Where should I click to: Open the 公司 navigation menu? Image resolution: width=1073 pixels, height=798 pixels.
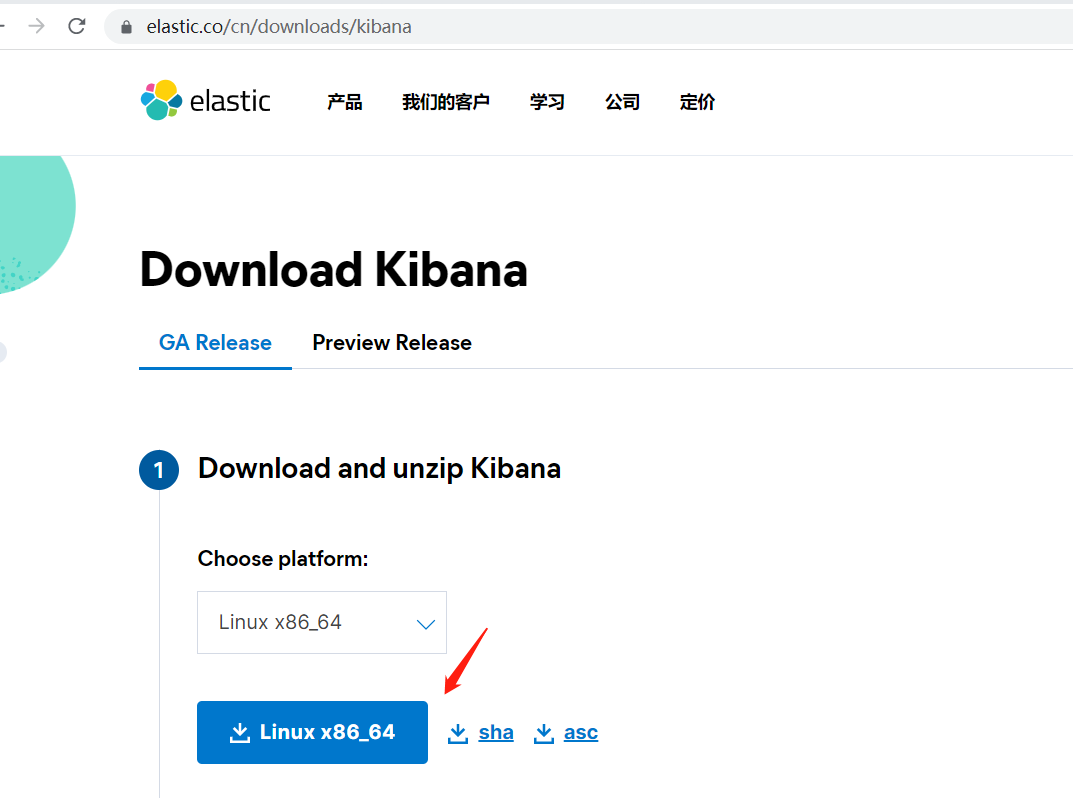tap(622, 102)
